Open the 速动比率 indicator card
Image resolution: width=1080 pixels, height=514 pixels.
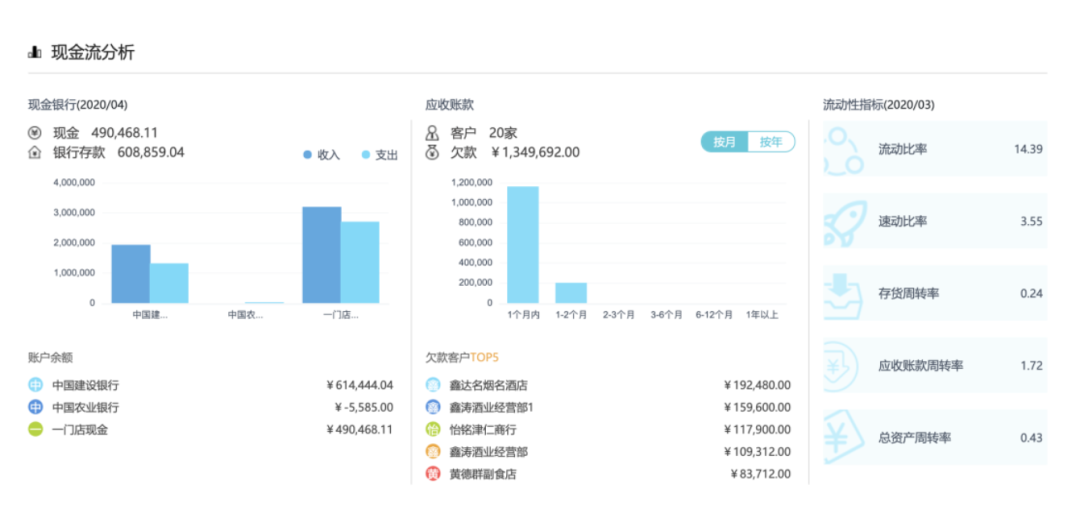(x=934, y=221)
